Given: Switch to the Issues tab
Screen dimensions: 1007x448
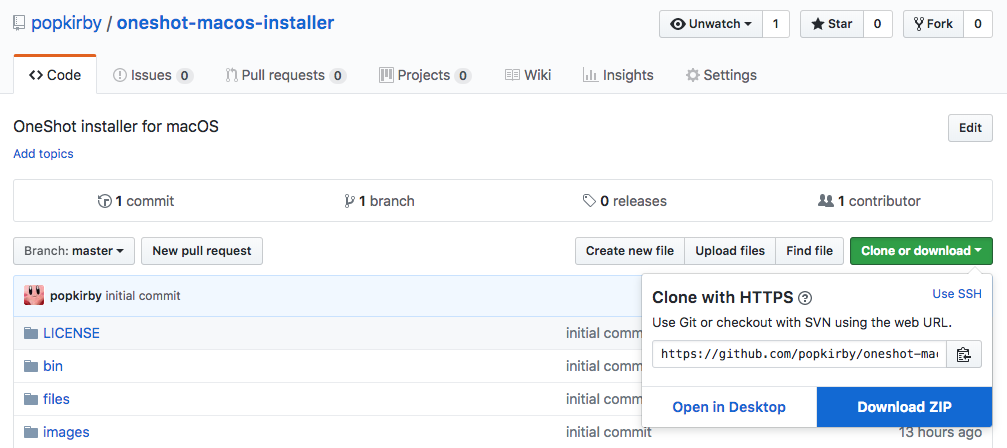Looking at the screenshot, I should point(153,75).
